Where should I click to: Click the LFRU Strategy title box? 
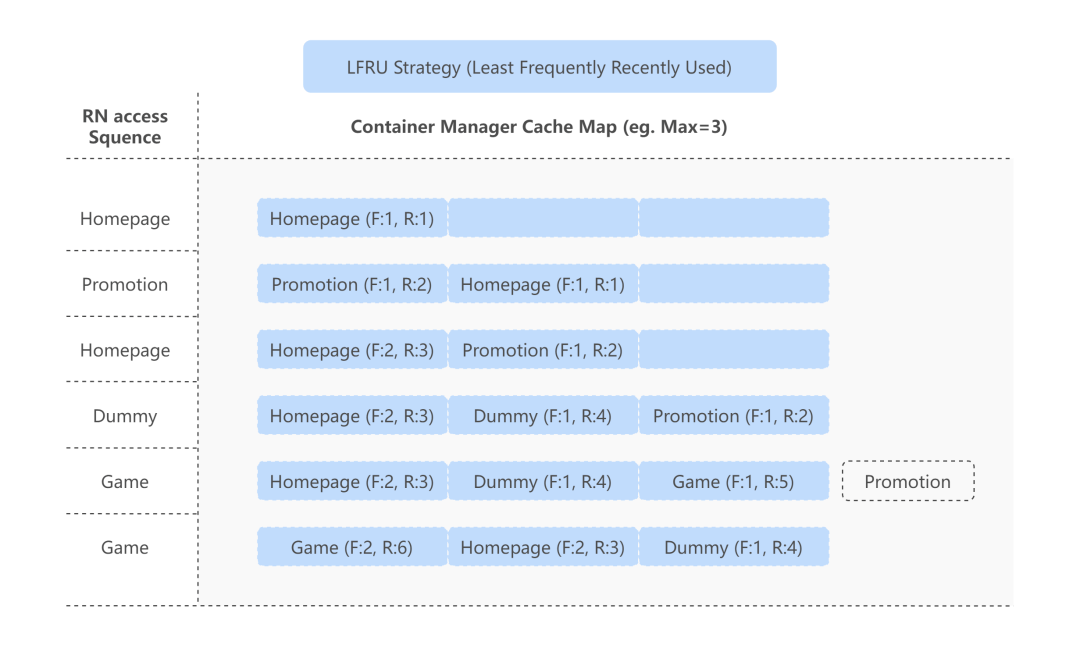pyautogui.click(x=539, y=67)
